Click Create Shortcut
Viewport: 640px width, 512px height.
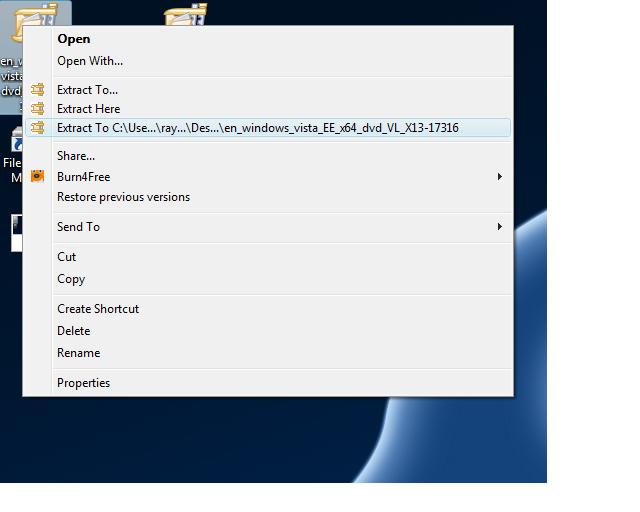98,309
